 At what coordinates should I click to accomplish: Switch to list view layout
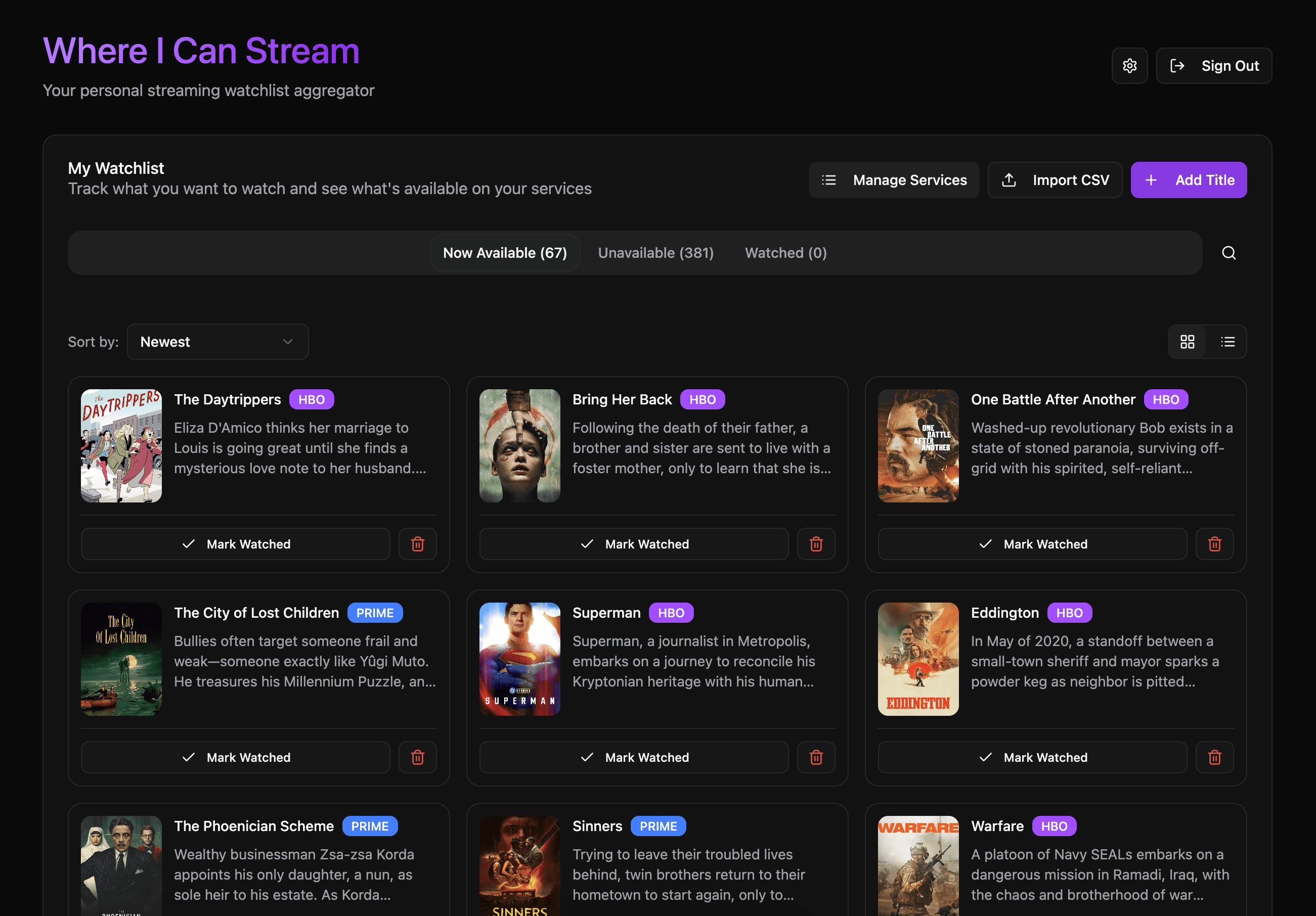coord(1227,342)
